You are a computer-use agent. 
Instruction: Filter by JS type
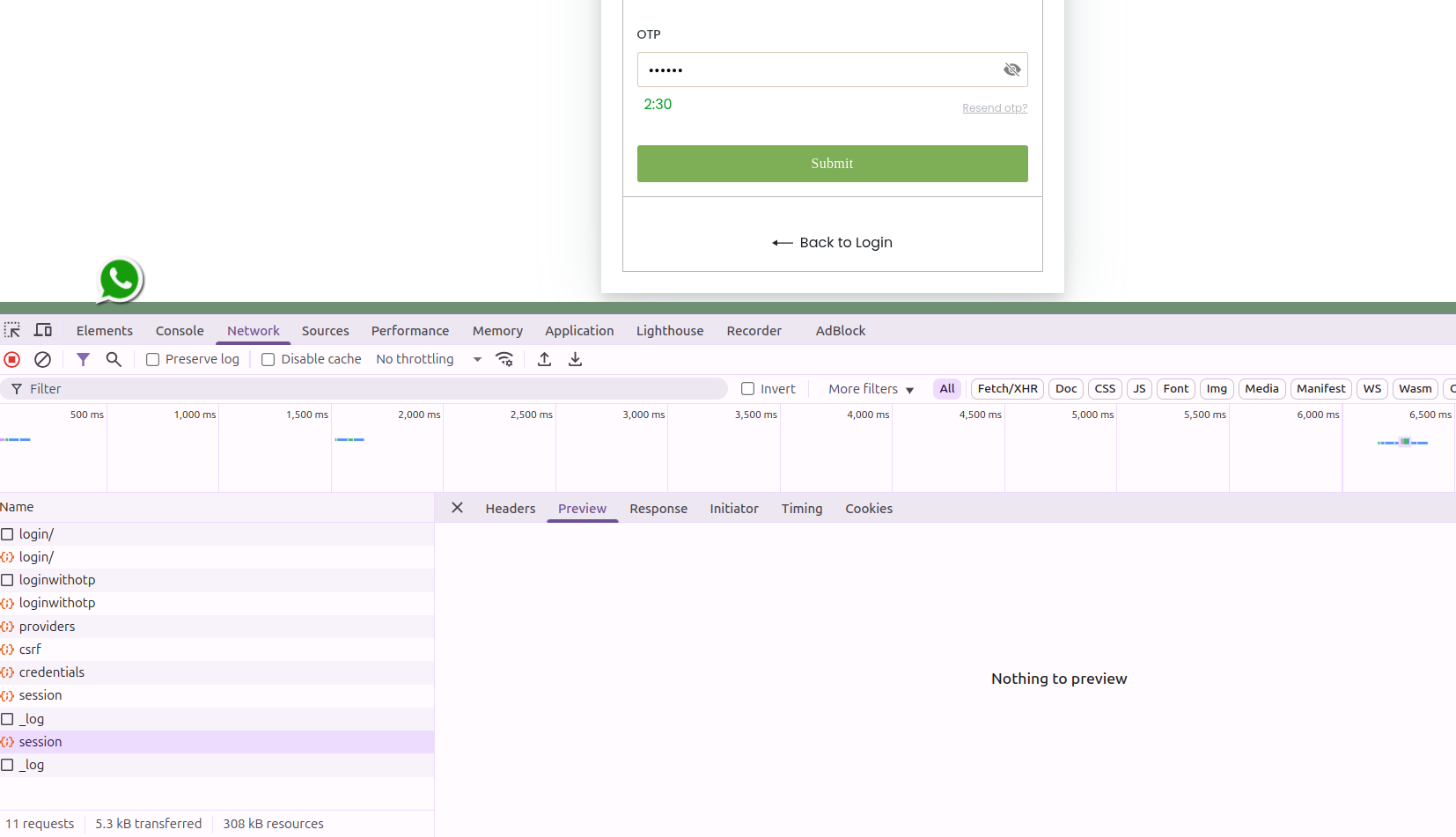(x=1139, y=389)
